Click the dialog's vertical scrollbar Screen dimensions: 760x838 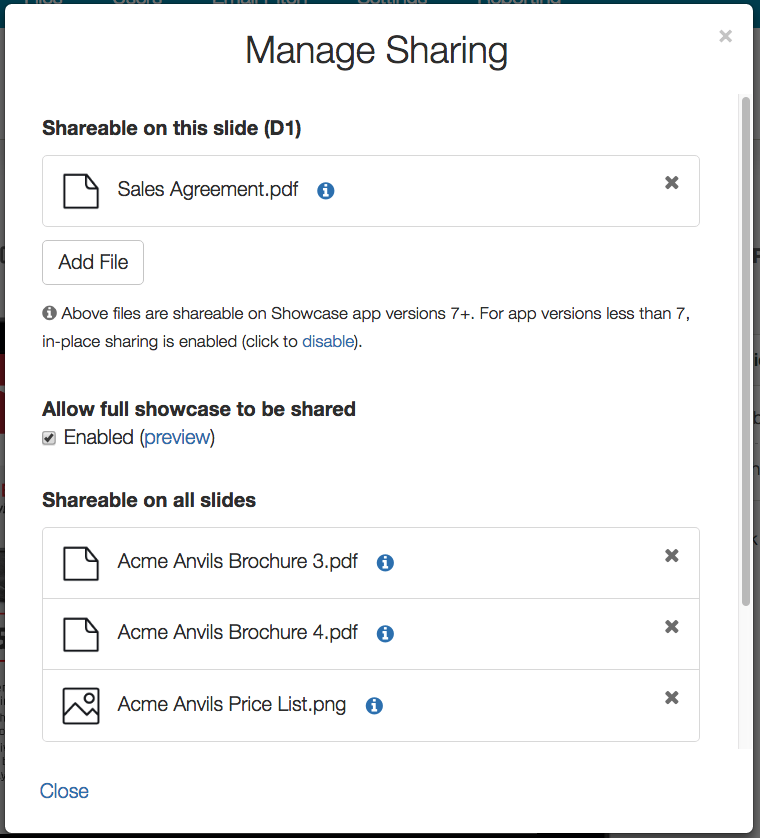745,350
